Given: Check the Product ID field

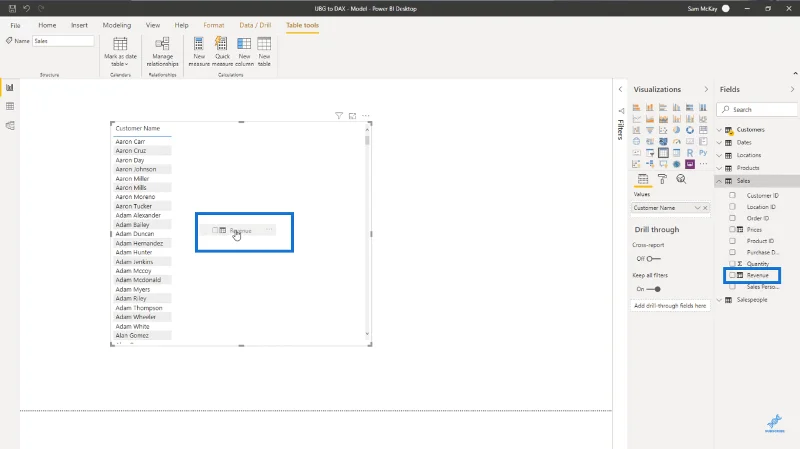Looking at the screenshot, I should point(732,241).
